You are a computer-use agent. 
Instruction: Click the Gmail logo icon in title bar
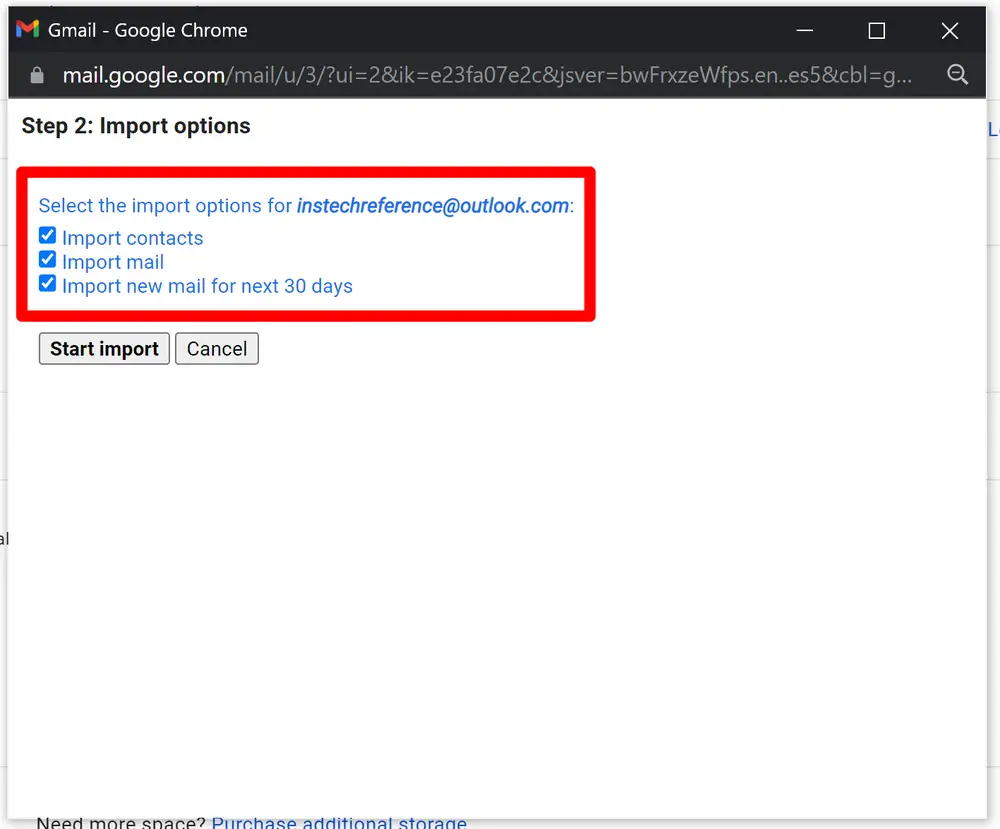click(27, 29)
